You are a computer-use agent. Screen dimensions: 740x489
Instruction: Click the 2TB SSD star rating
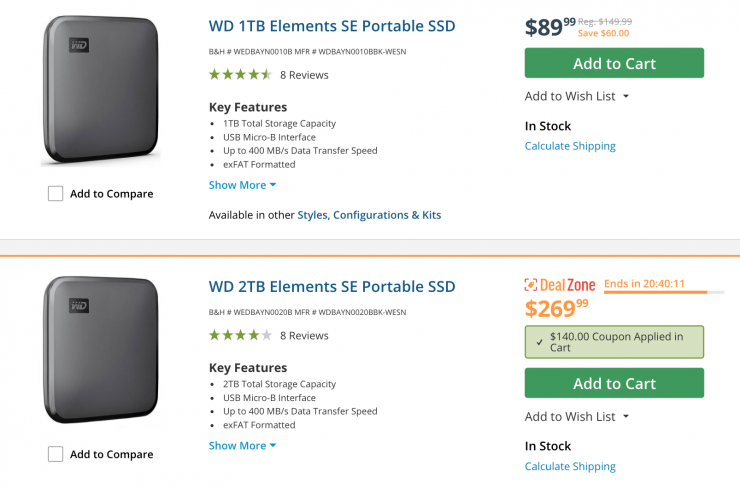240,335
